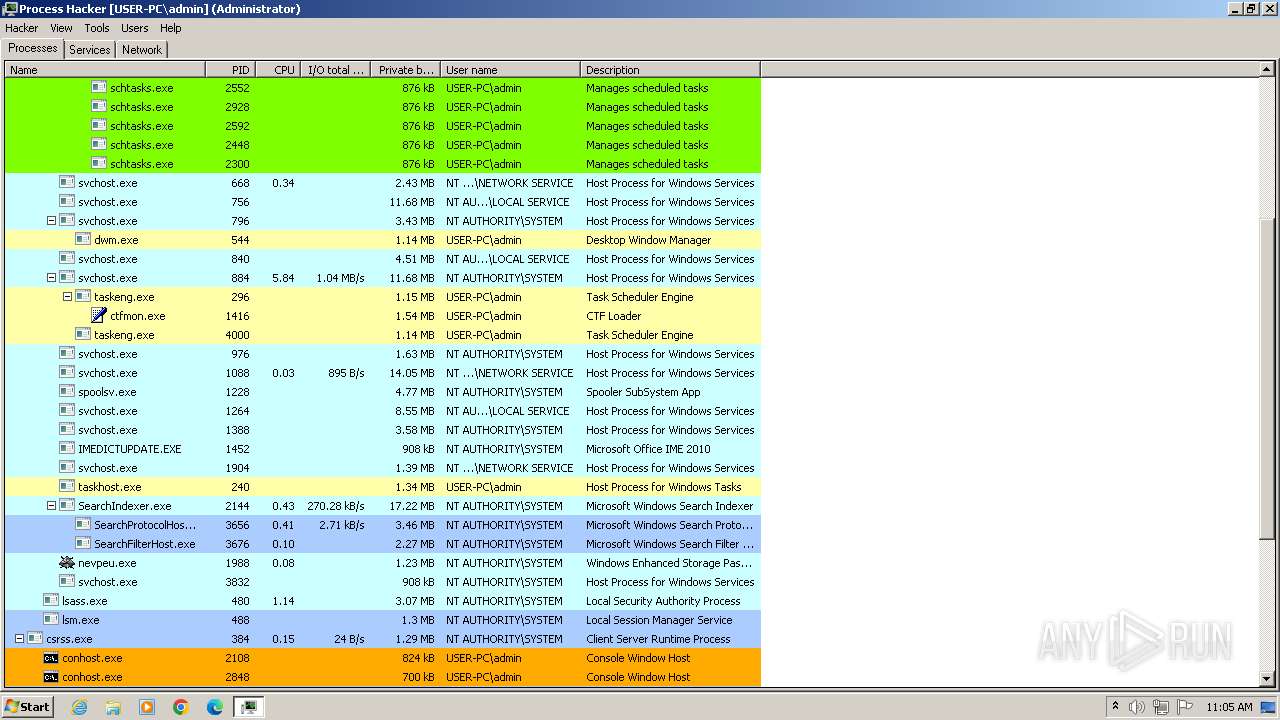Sort by Name column header
1280x720 pixels.
pyautogui.click(x=105, y=70)
